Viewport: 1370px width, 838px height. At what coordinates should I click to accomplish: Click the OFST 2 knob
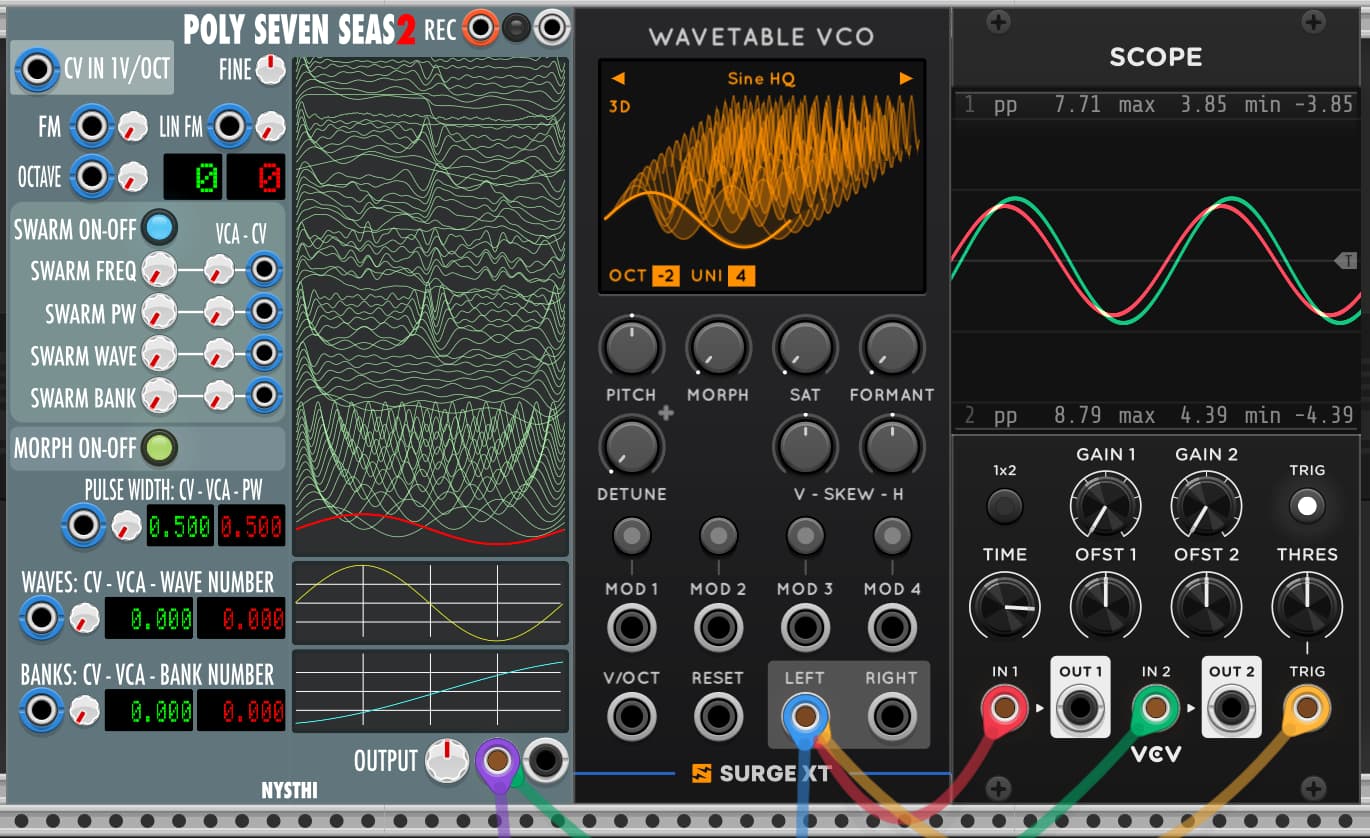pos(1206,606)
